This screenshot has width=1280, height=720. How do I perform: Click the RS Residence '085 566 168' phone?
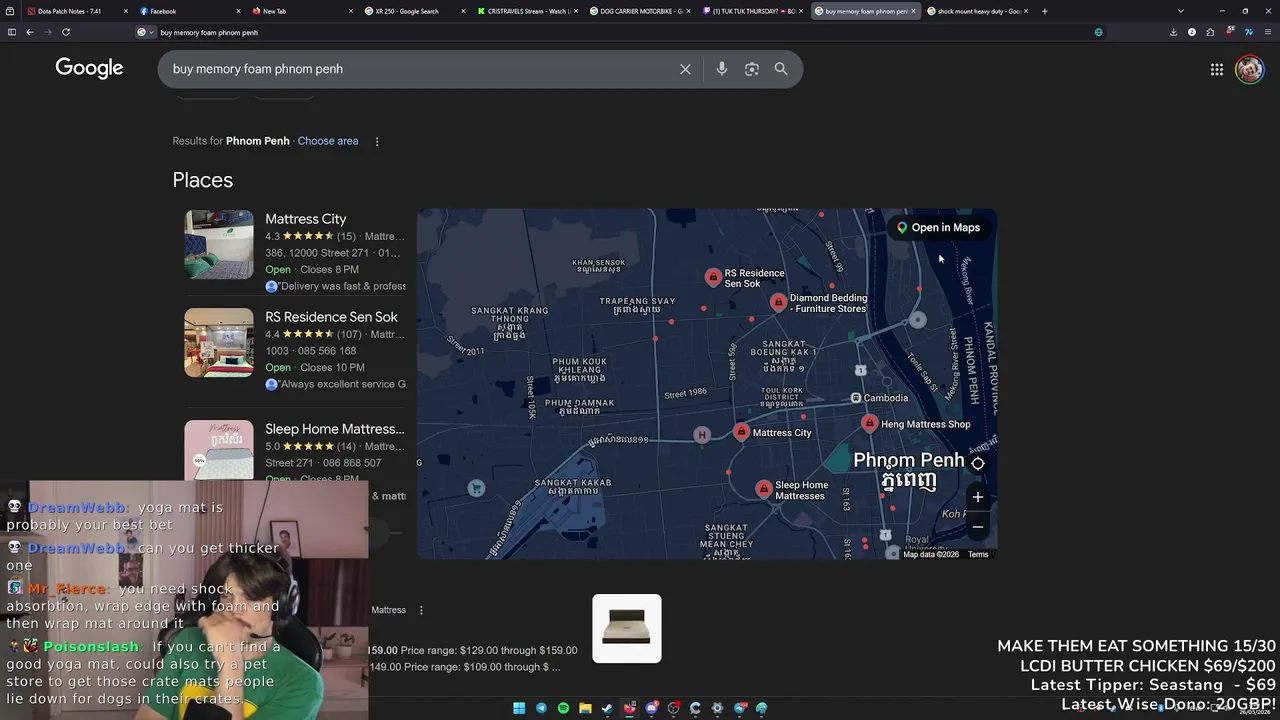point(326,351)
